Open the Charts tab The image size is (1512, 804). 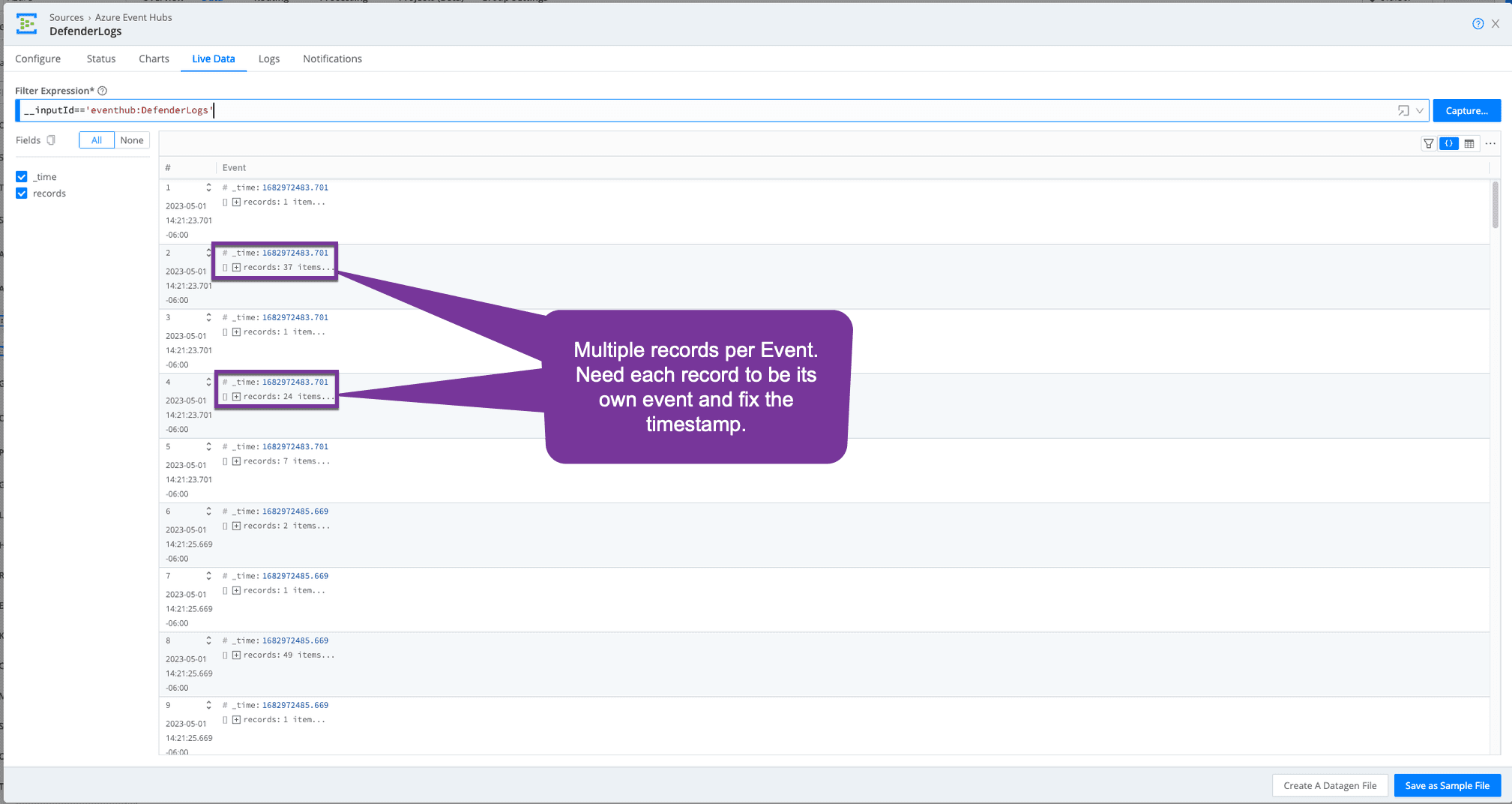point(154,58)
